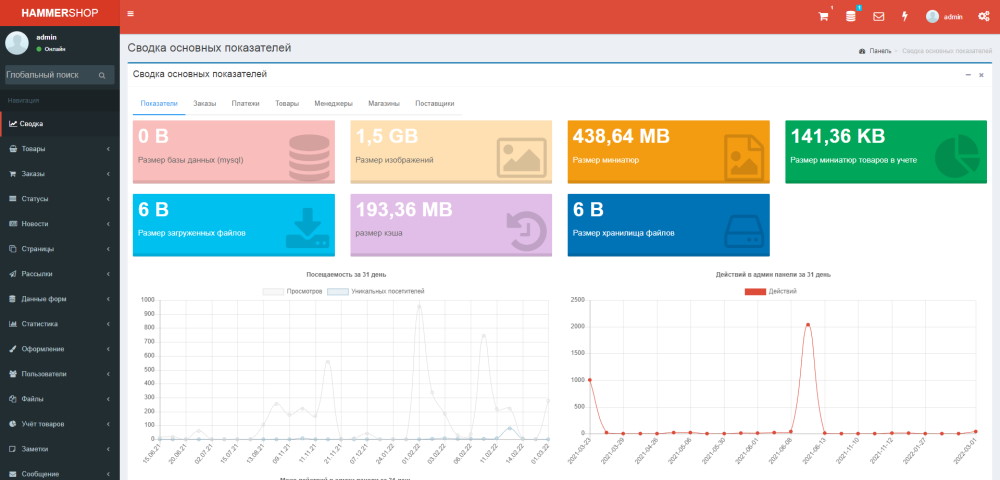Screen dimensions: 1000x480
Task: Click the Данные форм database icon
Action: click(x=13, y=299)
